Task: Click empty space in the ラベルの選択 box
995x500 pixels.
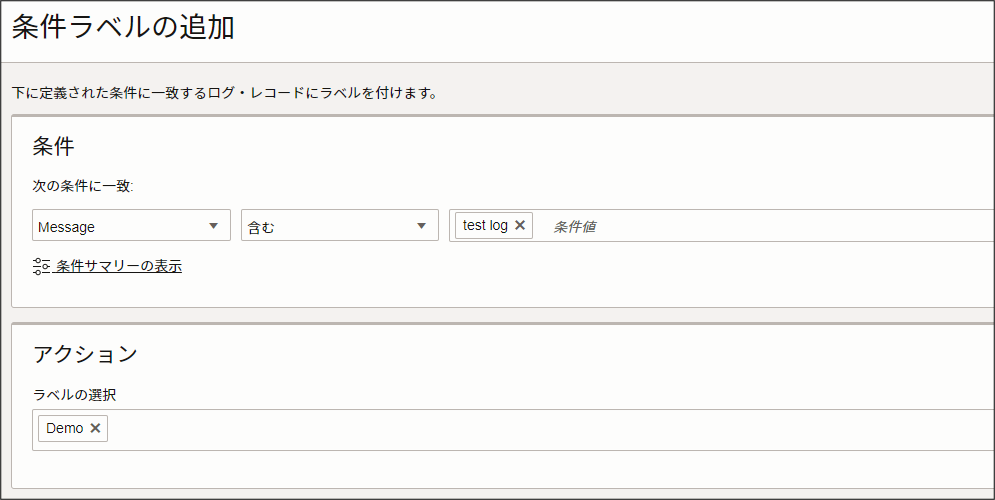Action: (x=500, y=429)
